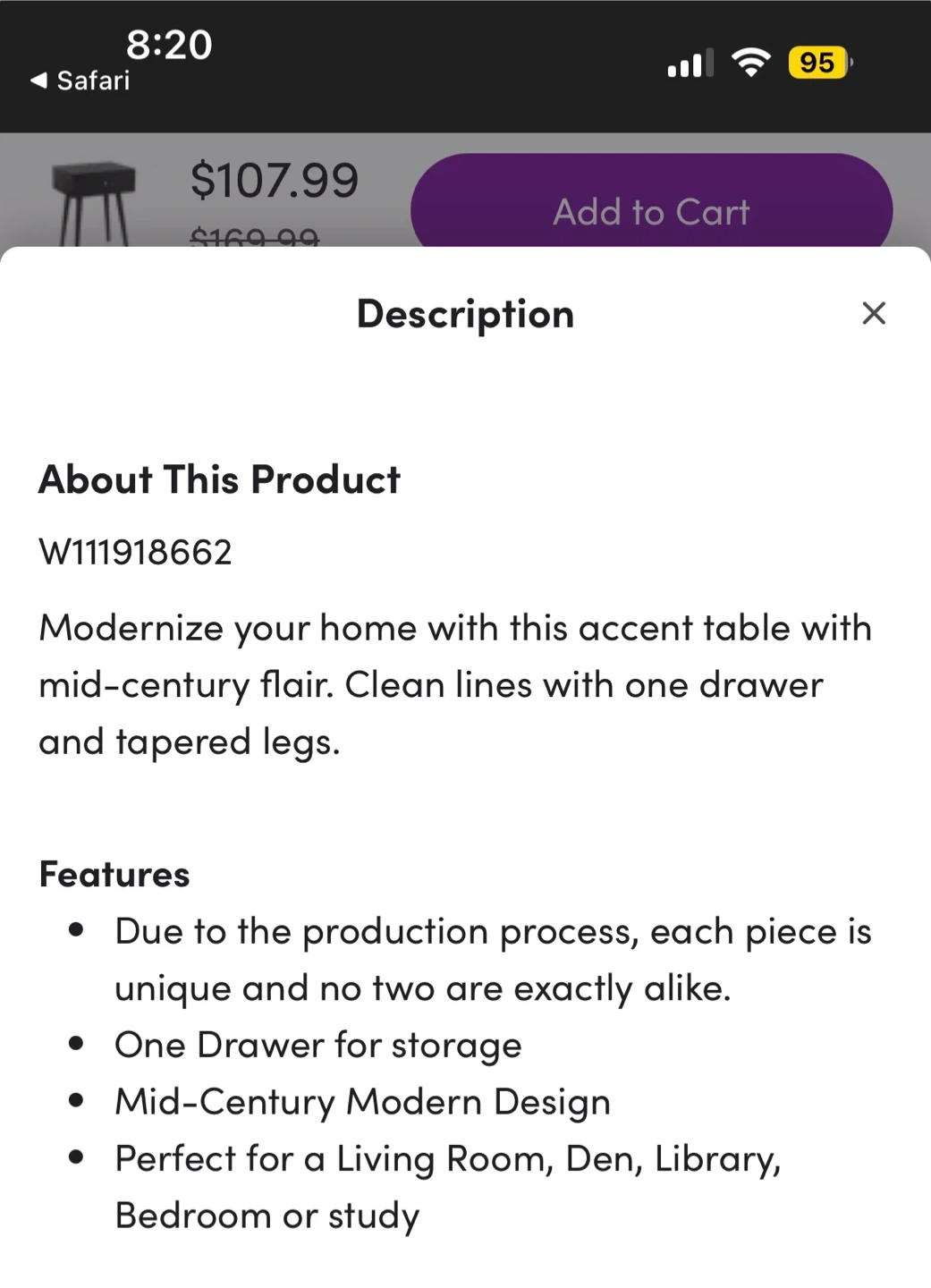
Task: Tap the Features heading
Action: coord(114,874)
